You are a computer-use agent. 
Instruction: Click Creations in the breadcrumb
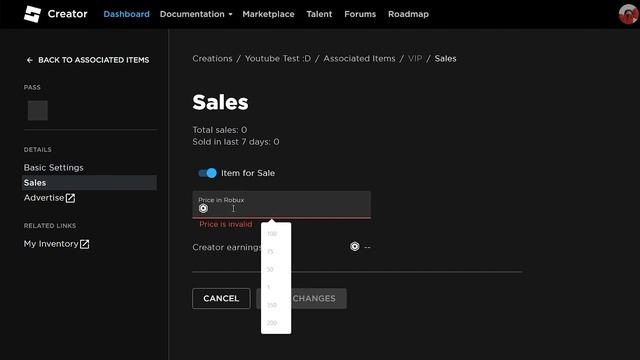click(x=212, y=58)
